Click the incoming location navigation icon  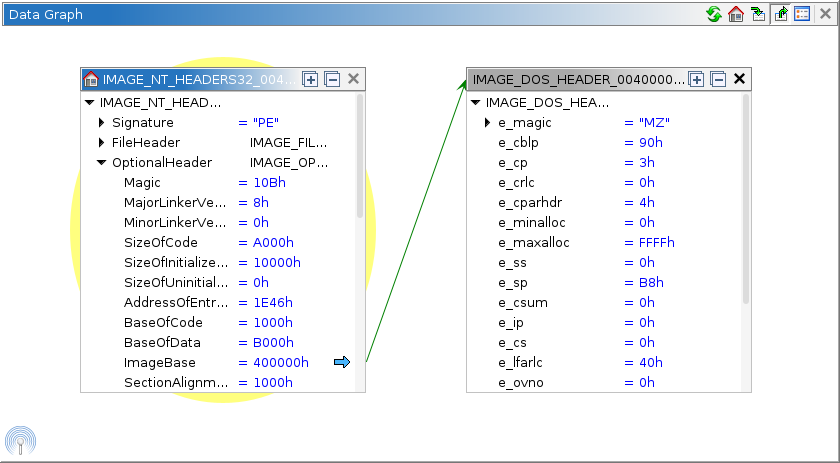tap(758, 14)
